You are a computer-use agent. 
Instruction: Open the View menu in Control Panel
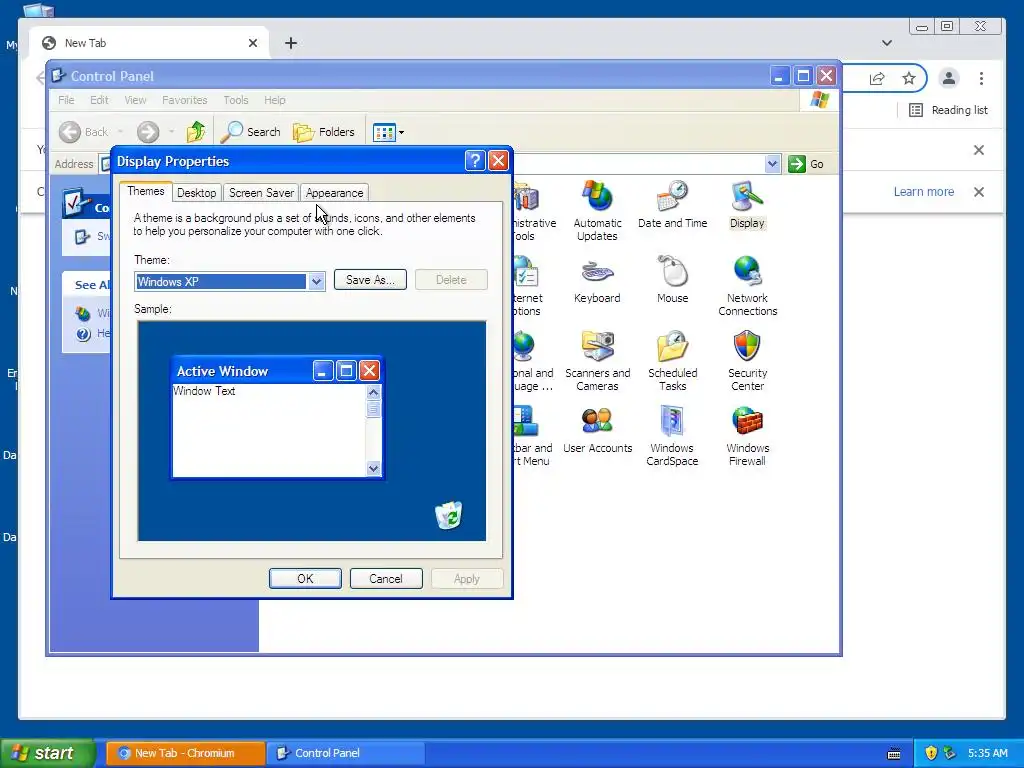click(135, 100)
